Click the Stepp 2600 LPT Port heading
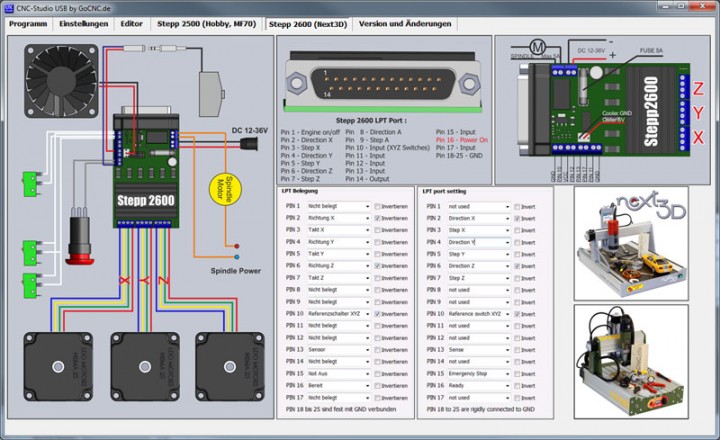720x440 pixels. pyautogui.click(x=371, y=121)
